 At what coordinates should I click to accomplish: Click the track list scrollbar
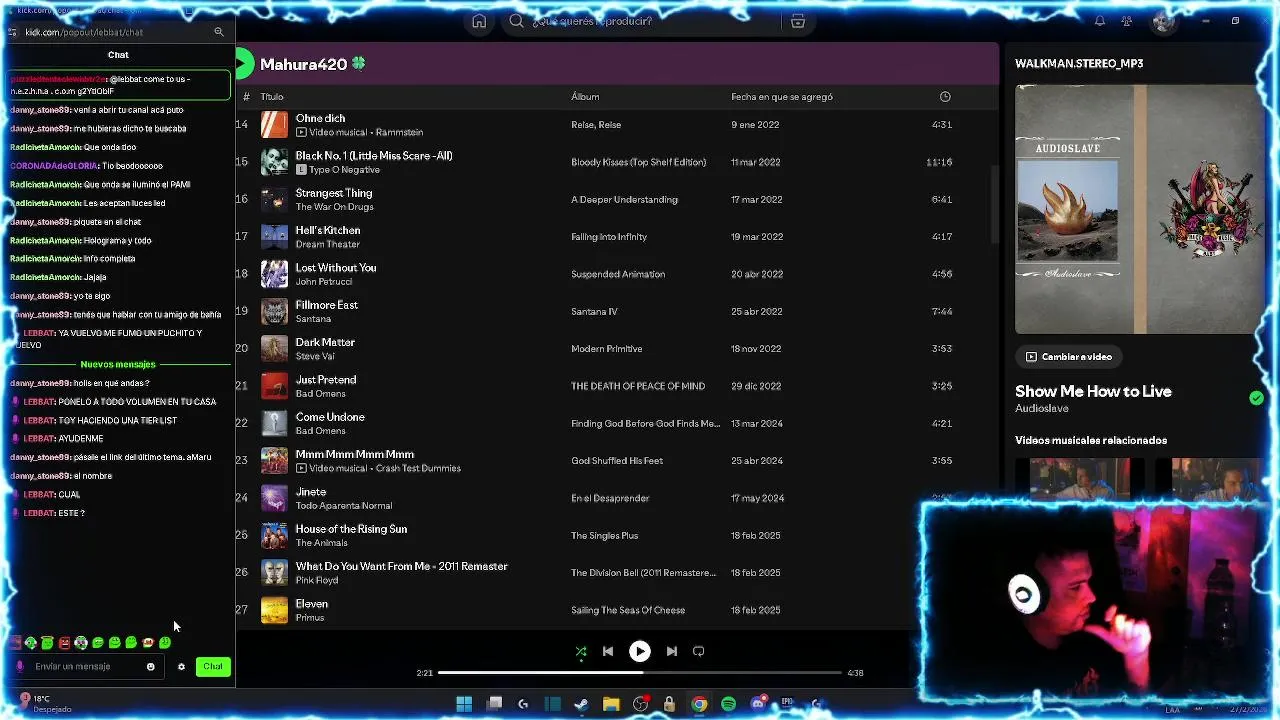coord(994,205)
